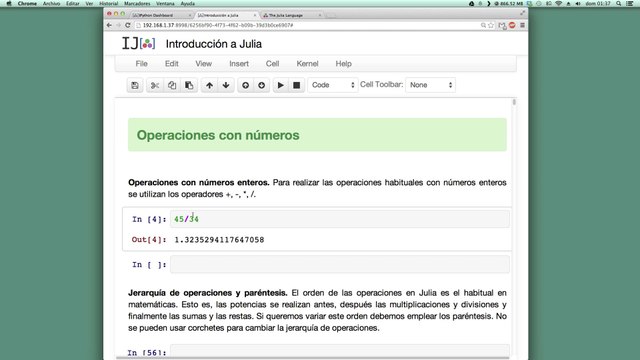Open the Notification Center
The width and height of the screenshot is (640, 360).
(630, 3)
